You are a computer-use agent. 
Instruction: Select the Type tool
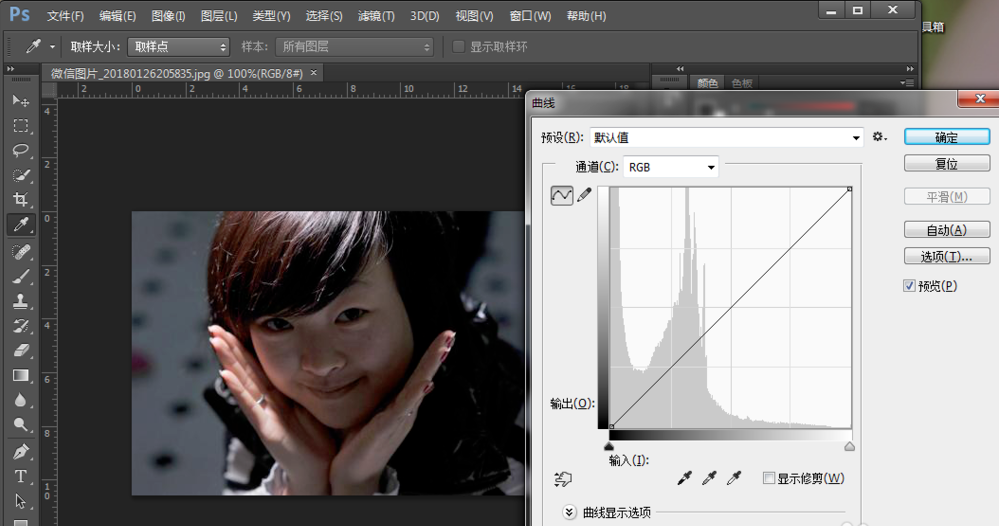click(20, 476)
